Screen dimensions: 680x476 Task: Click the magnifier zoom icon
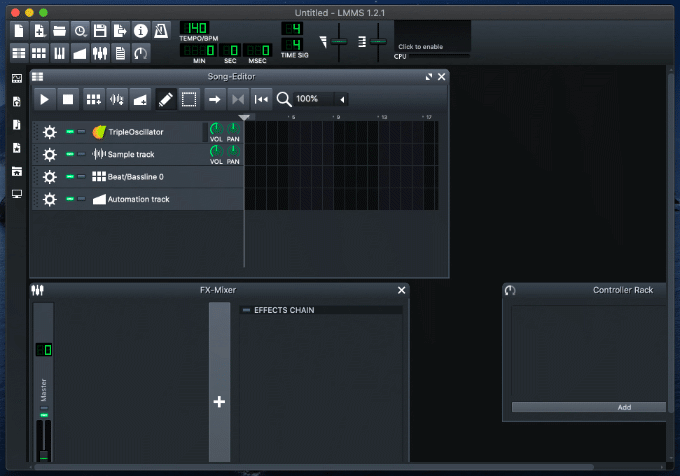pos(284,99)
